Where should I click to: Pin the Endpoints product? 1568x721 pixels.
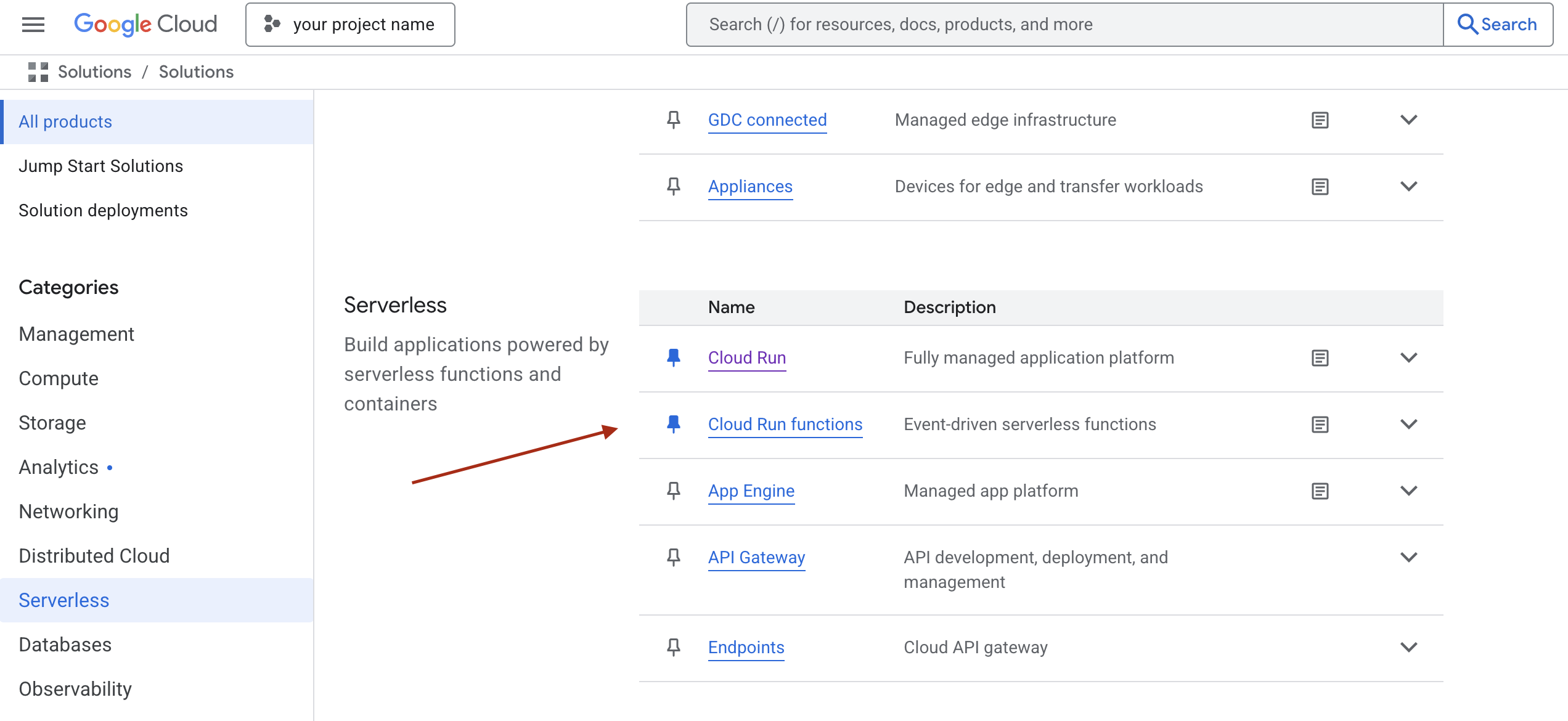tap(674, 648)
